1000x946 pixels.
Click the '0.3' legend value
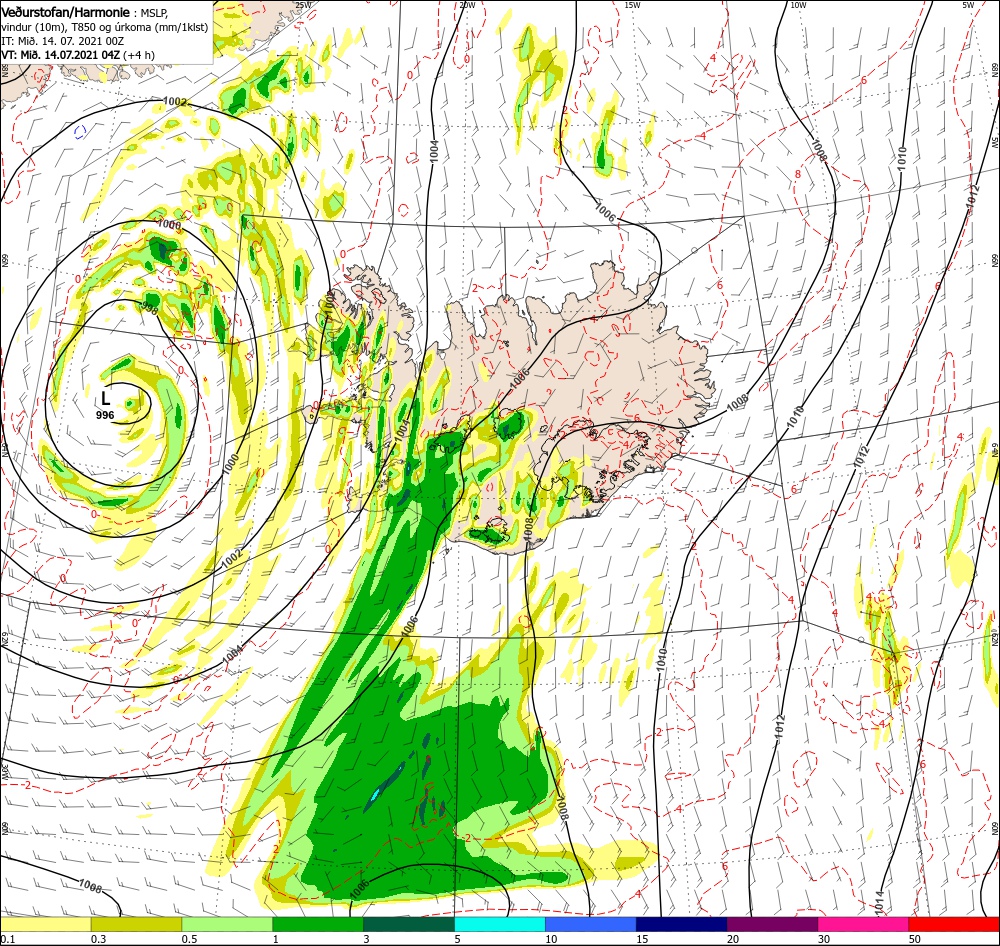[x=98, y=939]
